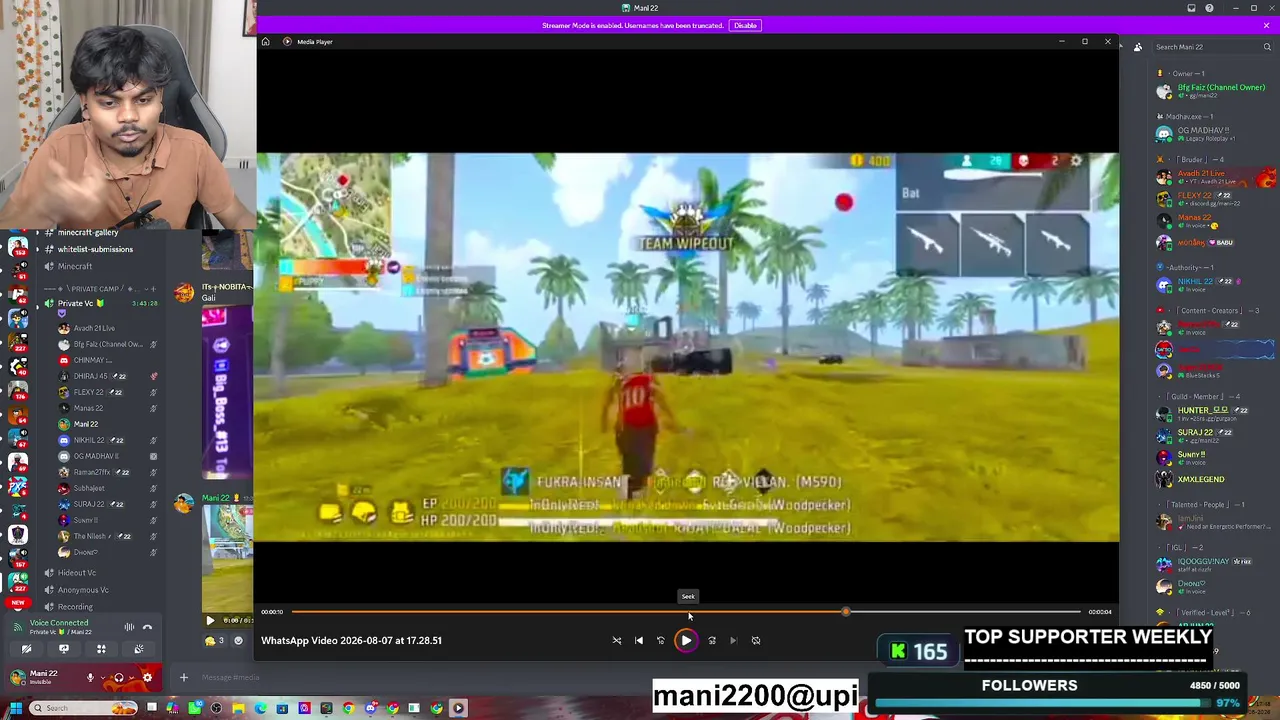1280x720 pixels.
Task: Open Bfg Faiz (Channel Owner) member profile
Action: click(x=1215, y=90)
